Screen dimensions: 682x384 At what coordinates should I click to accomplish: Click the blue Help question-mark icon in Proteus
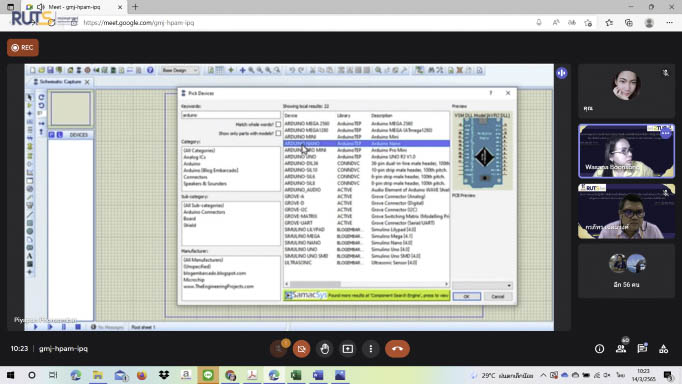point(150,70)
